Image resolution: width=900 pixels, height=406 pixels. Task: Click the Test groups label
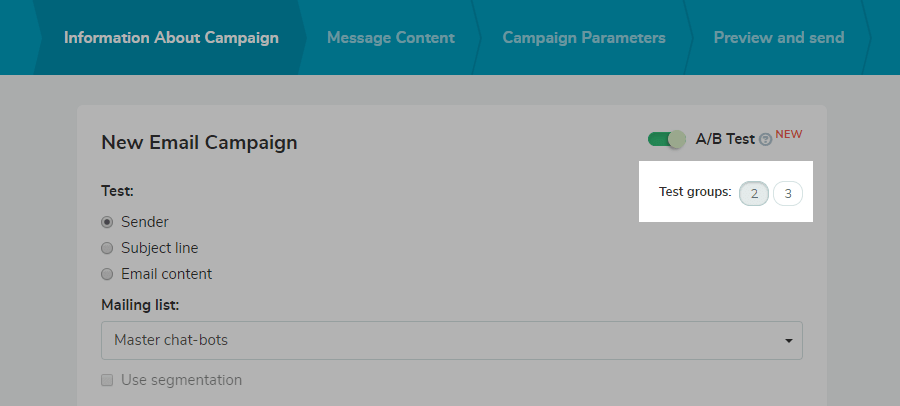coord(695,192)
